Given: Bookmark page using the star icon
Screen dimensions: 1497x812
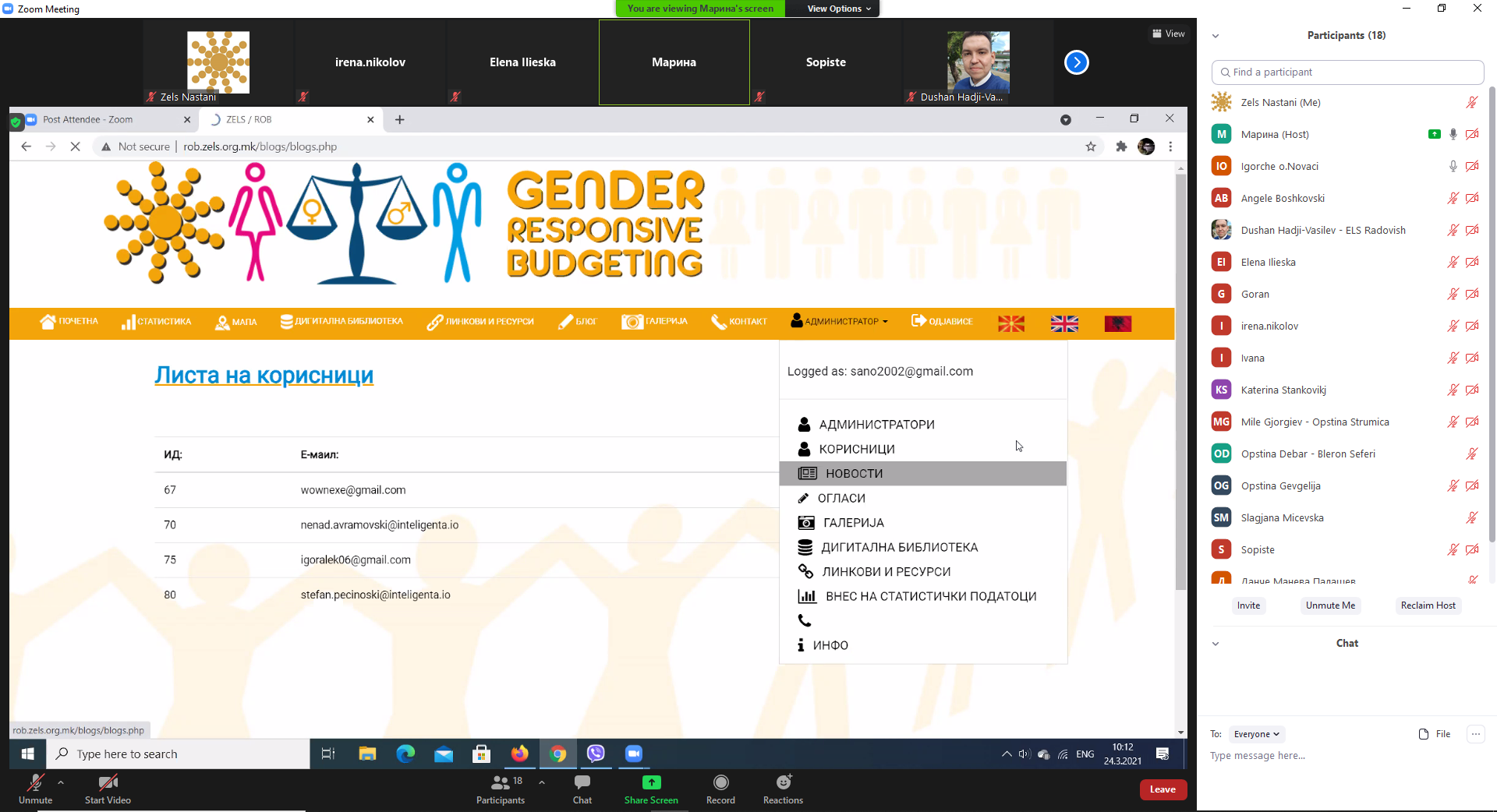Looking at the screenshot, I should coord(1091,147).
